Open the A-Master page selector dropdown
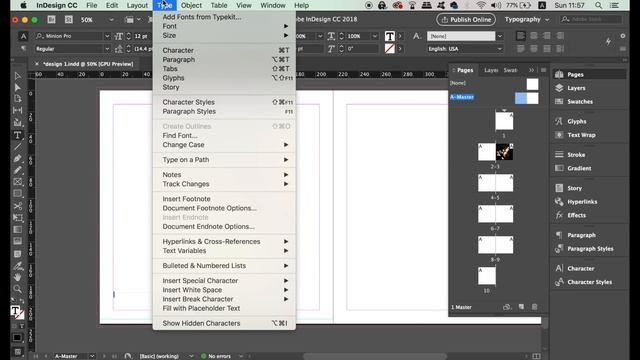Viewport: 640px width, 360px height. 92,356
